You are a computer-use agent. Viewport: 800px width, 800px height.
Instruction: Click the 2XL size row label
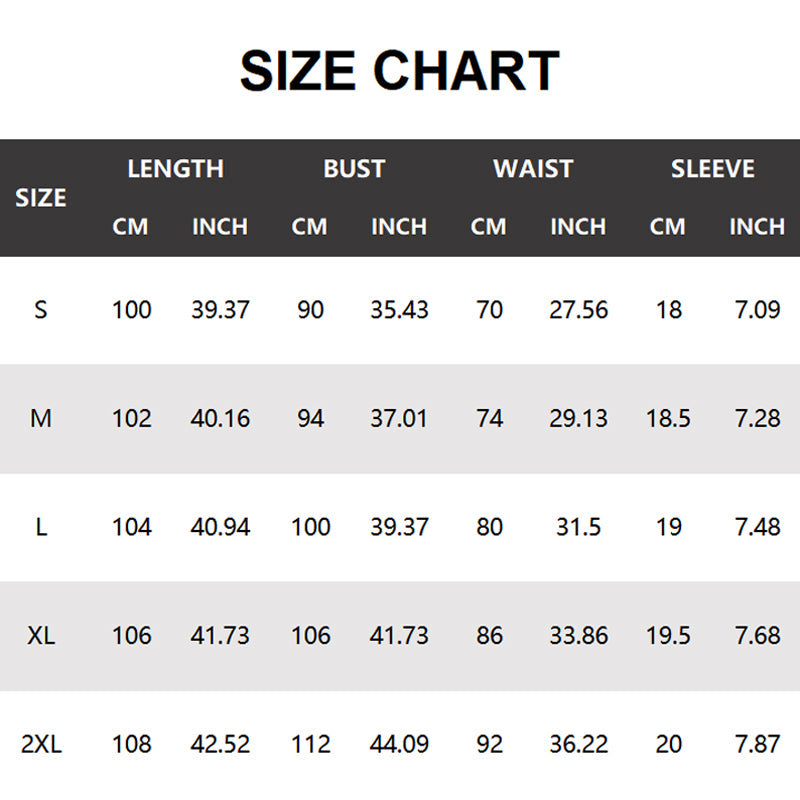(41, 744)
